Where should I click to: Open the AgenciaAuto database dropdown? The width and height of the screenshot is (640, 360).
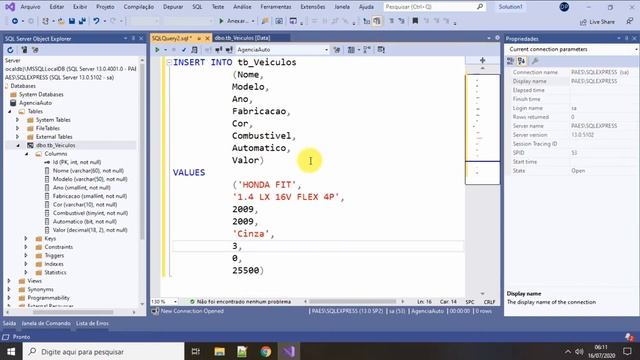point(326,50)
